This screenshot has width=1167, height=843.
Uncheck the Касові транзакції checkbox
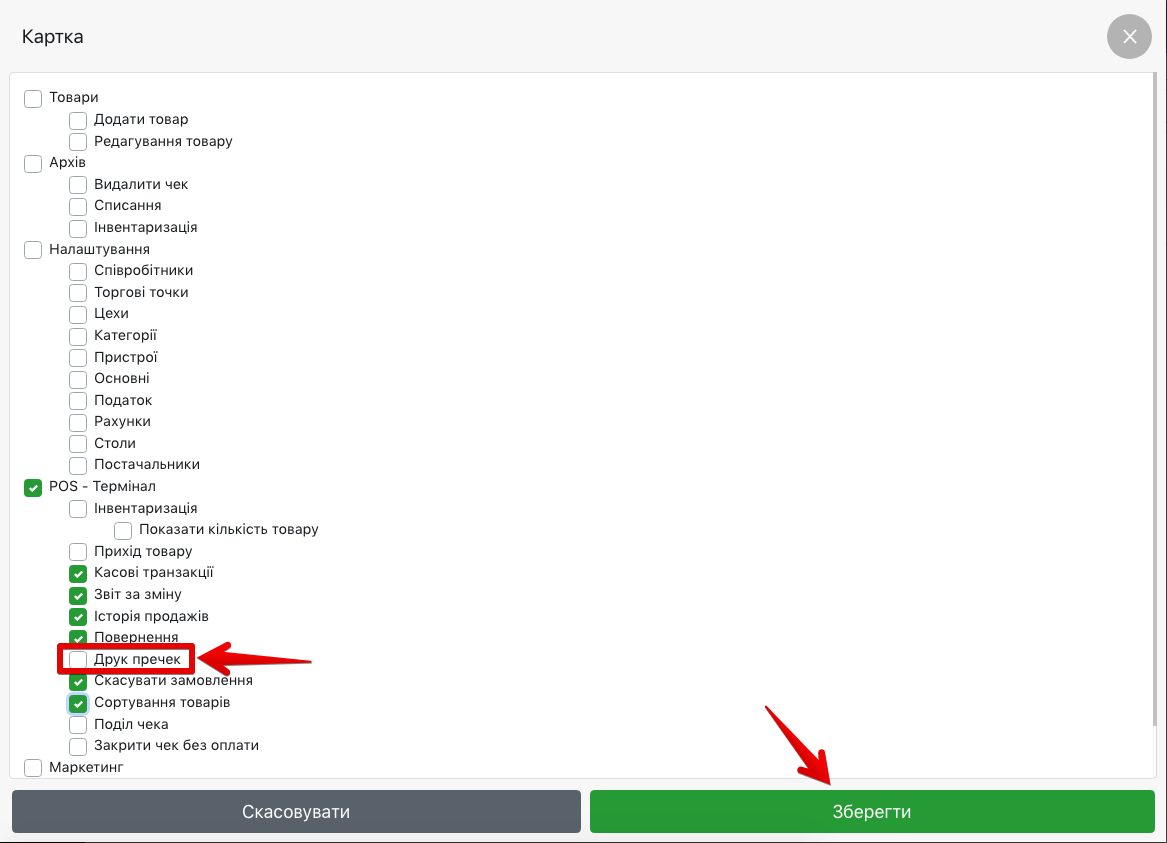78,573
